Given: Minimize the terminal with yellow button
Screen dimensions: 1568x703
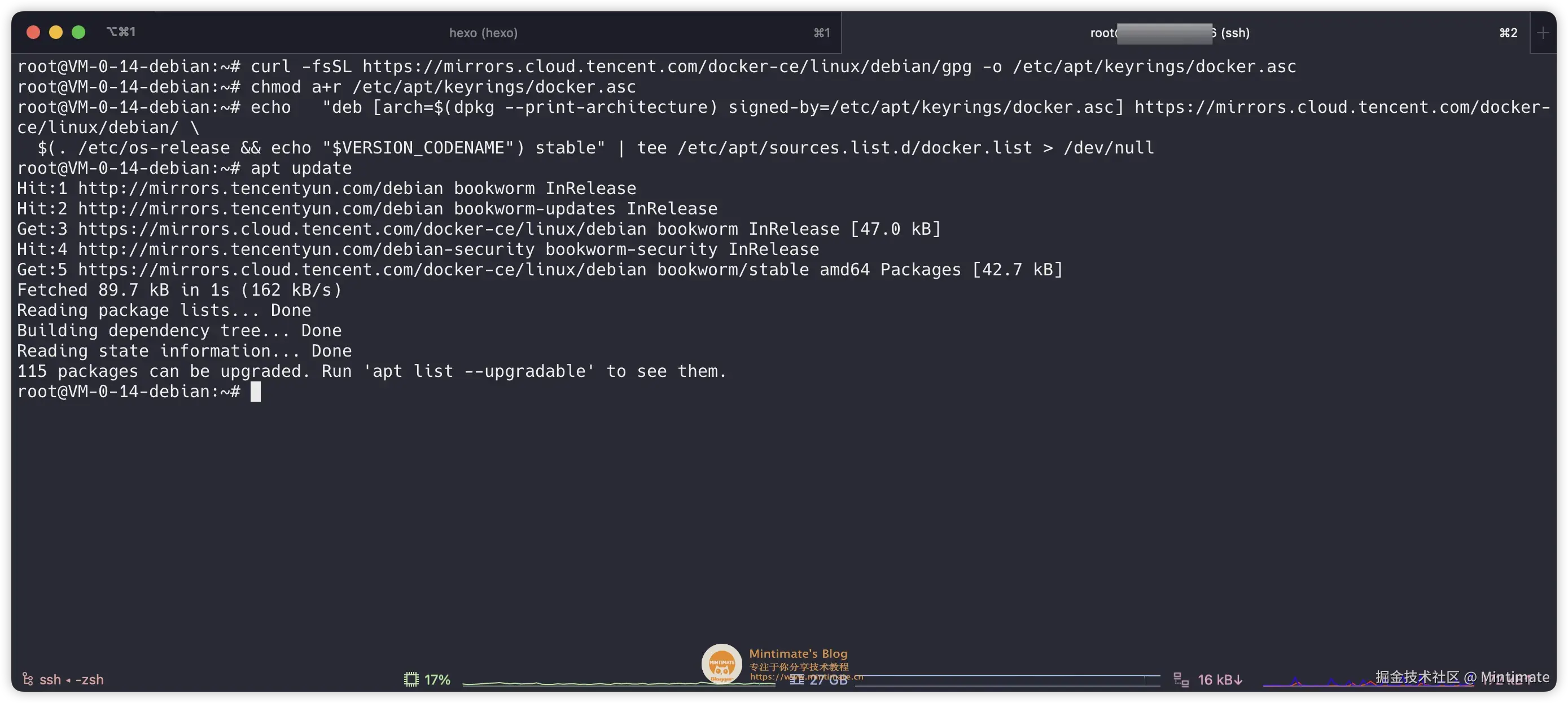Looking at the screenshot, I should 56,32.
